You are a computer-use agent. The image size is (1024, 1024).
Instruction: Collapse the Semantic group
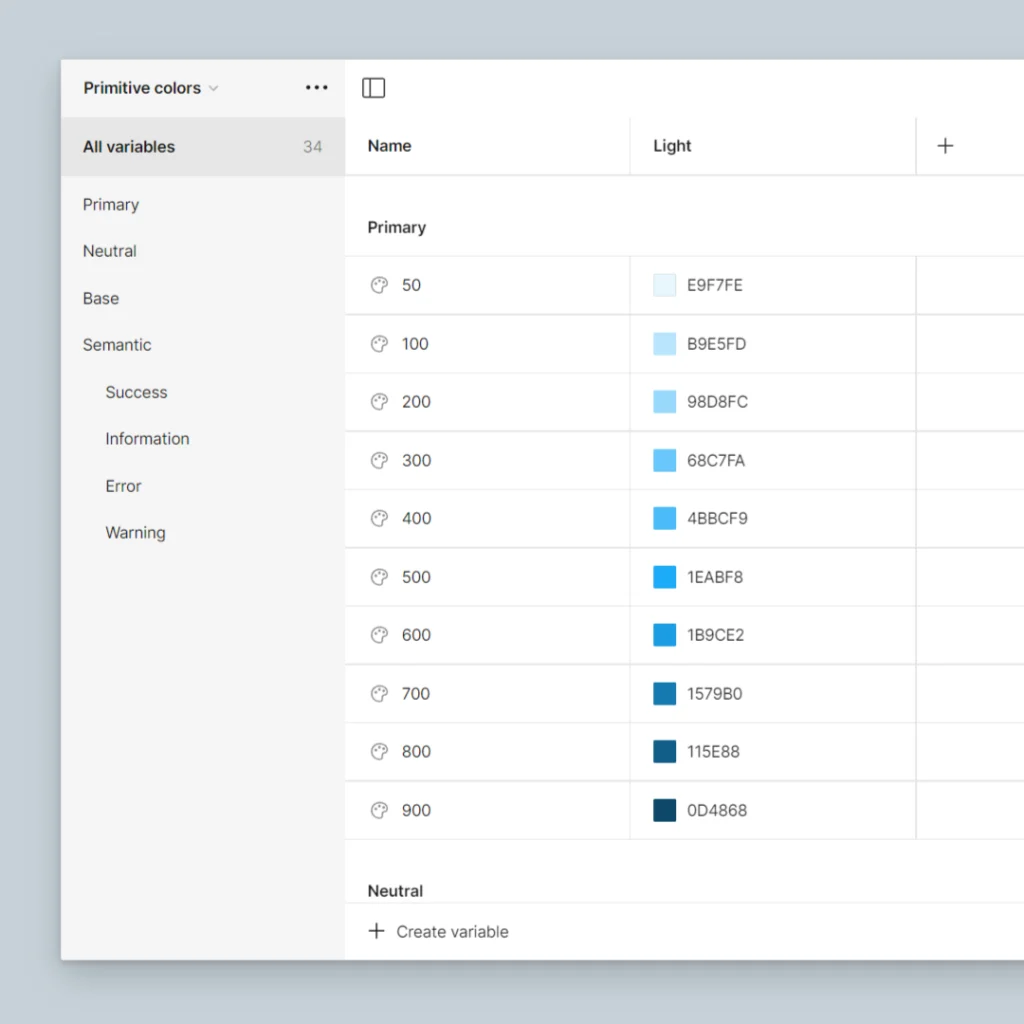pyautogui.click(x=117, y=344)
